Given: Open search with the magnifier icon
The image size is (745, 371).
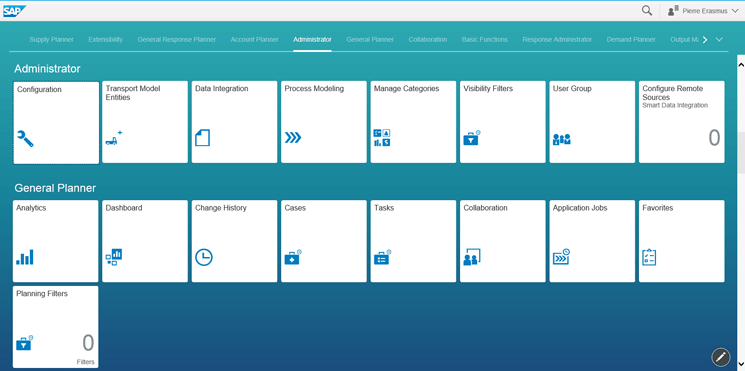Looking at the screenshot, I should (x=647, y=10).
